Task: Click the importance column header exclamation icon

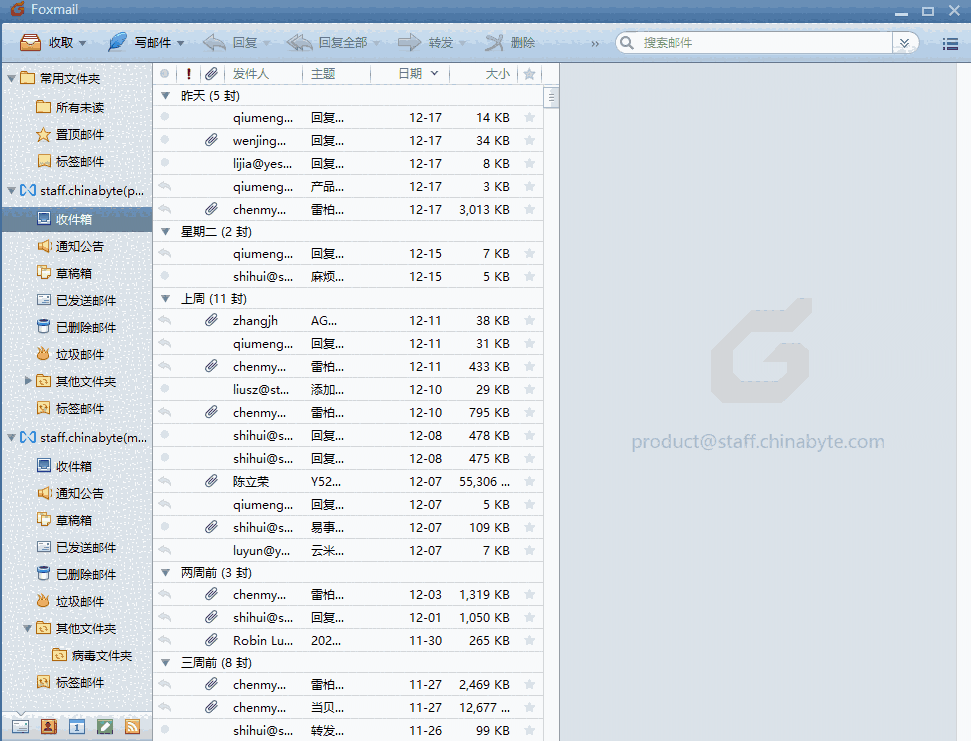Action: tap(188, 72)
